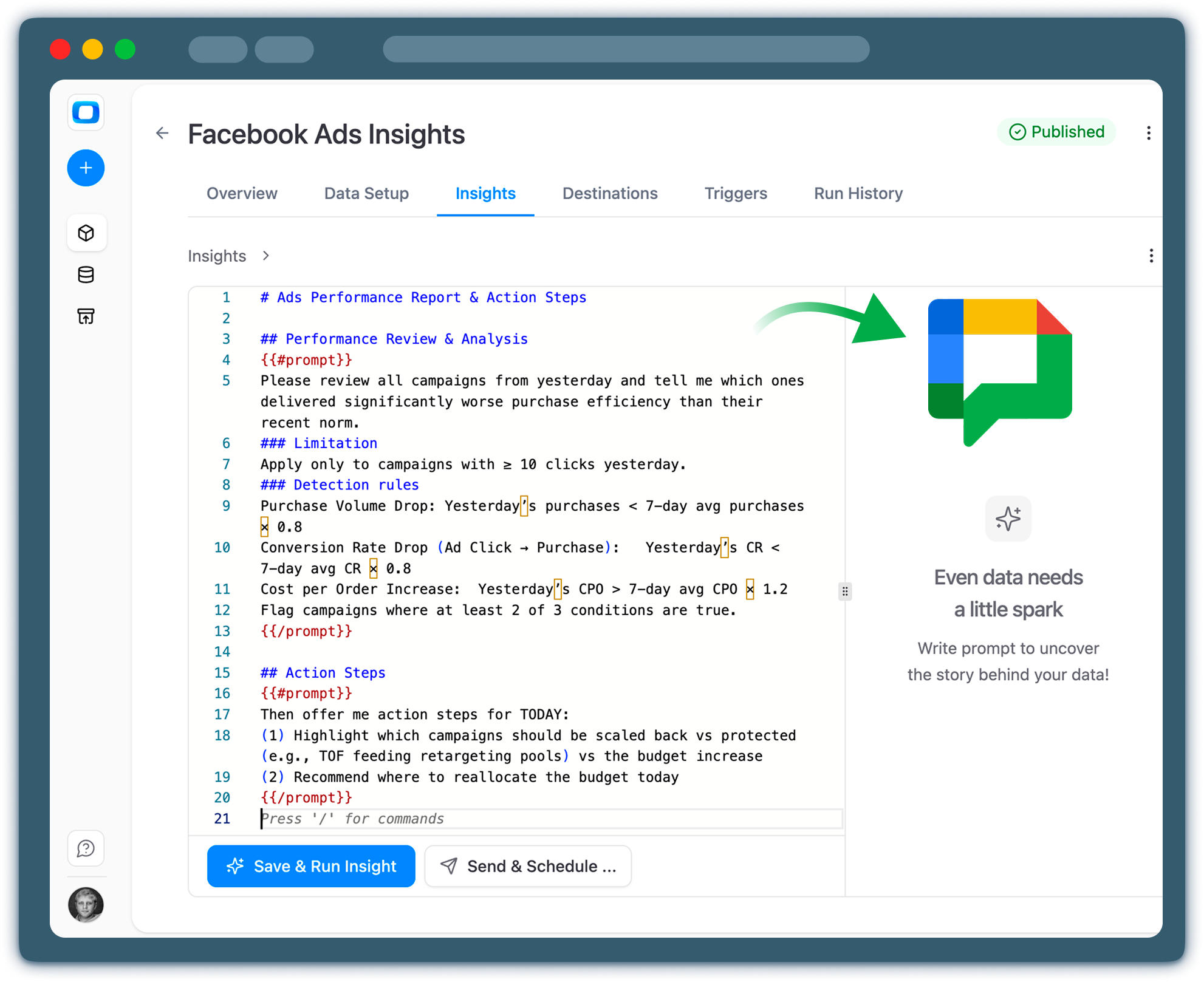Viewport: 1204px width, 982px height.
Task: Click the workspace logo at sidebar top
Action: (x=86, y=112)
